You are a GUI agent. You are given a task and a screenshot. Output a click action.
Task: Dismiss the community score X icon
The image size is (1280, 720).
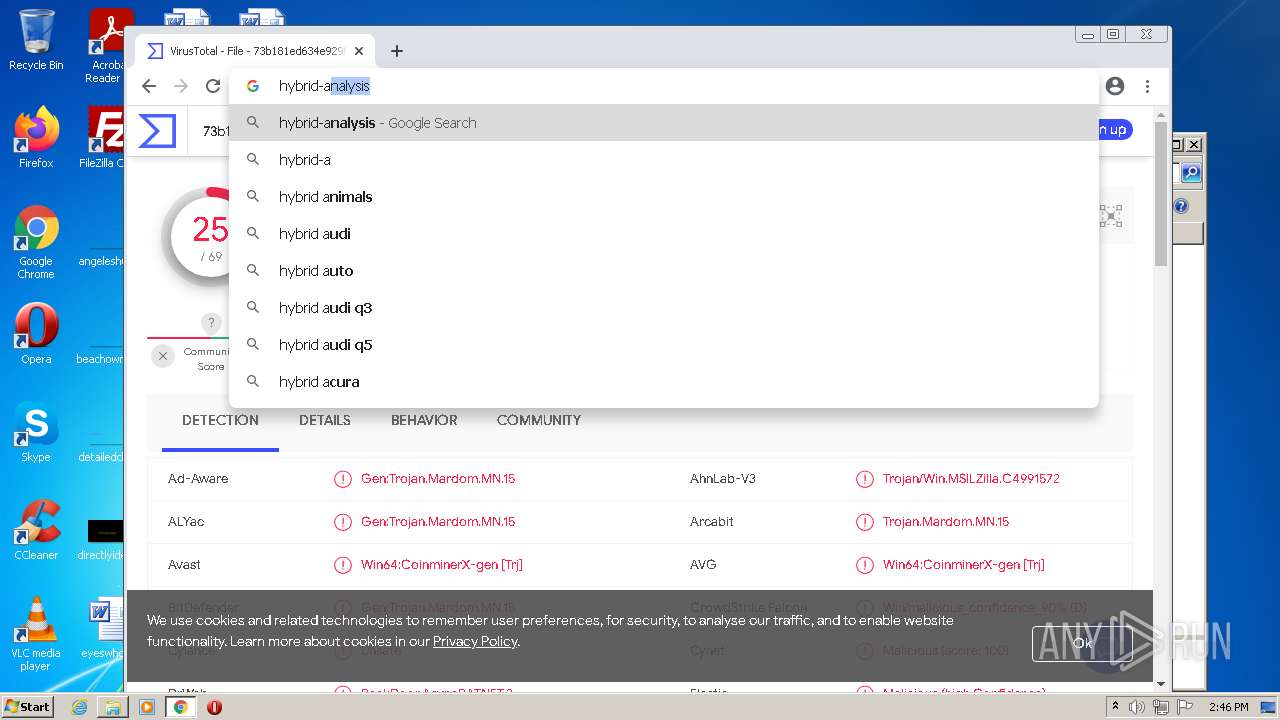(x=163, y=356)
